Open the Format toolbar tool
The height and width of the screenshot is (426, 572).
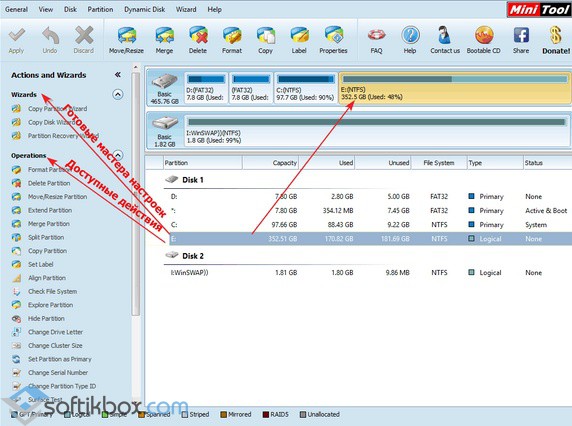point(232,36)
